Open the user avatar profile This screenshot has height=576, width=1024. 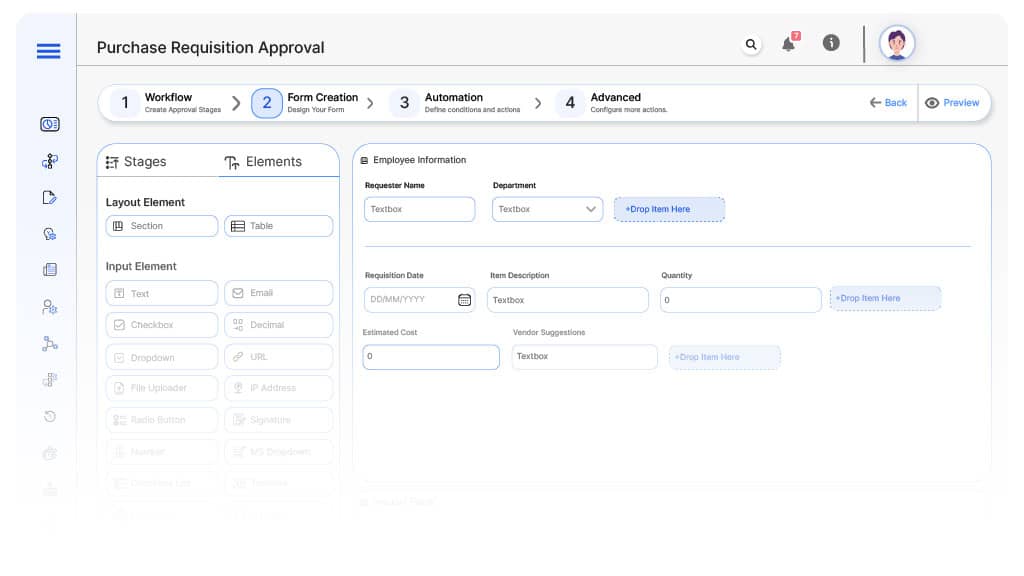pyautogui.click(x=897, y=44)
